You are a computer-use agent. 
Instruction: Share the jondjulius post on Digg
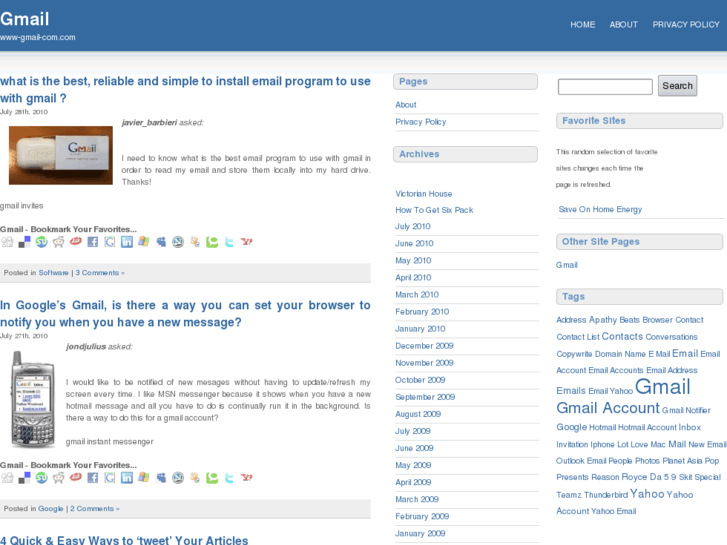[7, 478]
